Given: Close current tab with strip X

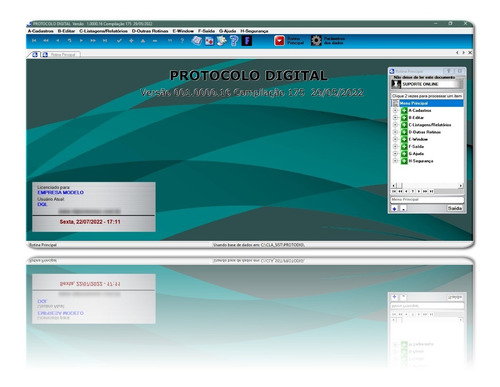Looking at the screenshot, I should pos(470,53).
